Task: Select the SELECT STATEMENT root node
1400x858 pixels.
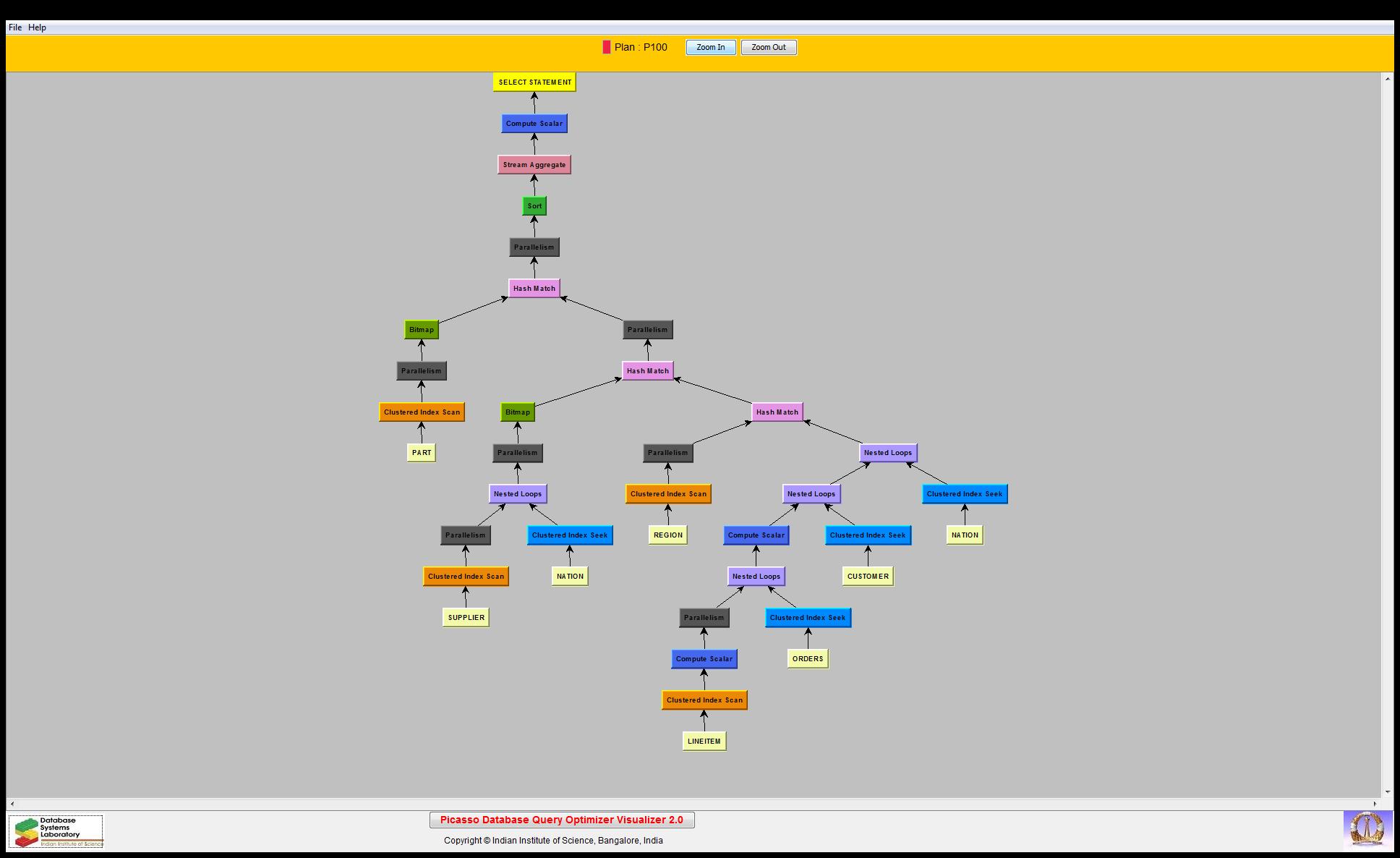Action: [534, 82]
